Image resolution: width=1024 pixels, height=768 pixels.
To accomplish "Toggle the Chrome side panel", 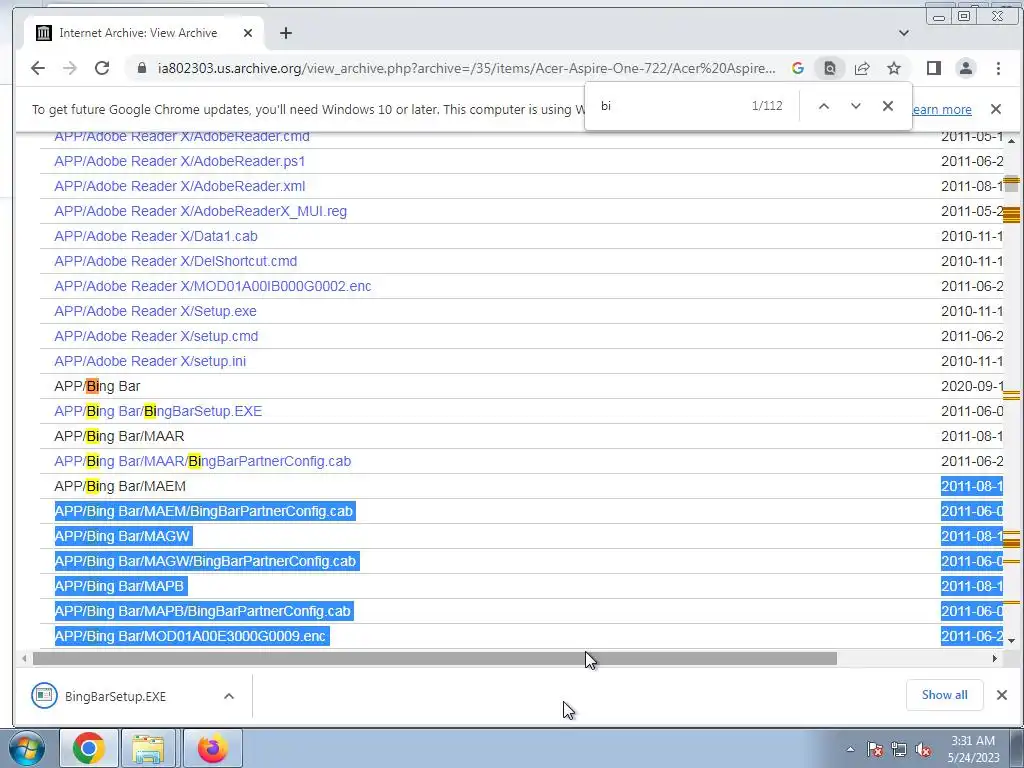I will pos(934,68).
